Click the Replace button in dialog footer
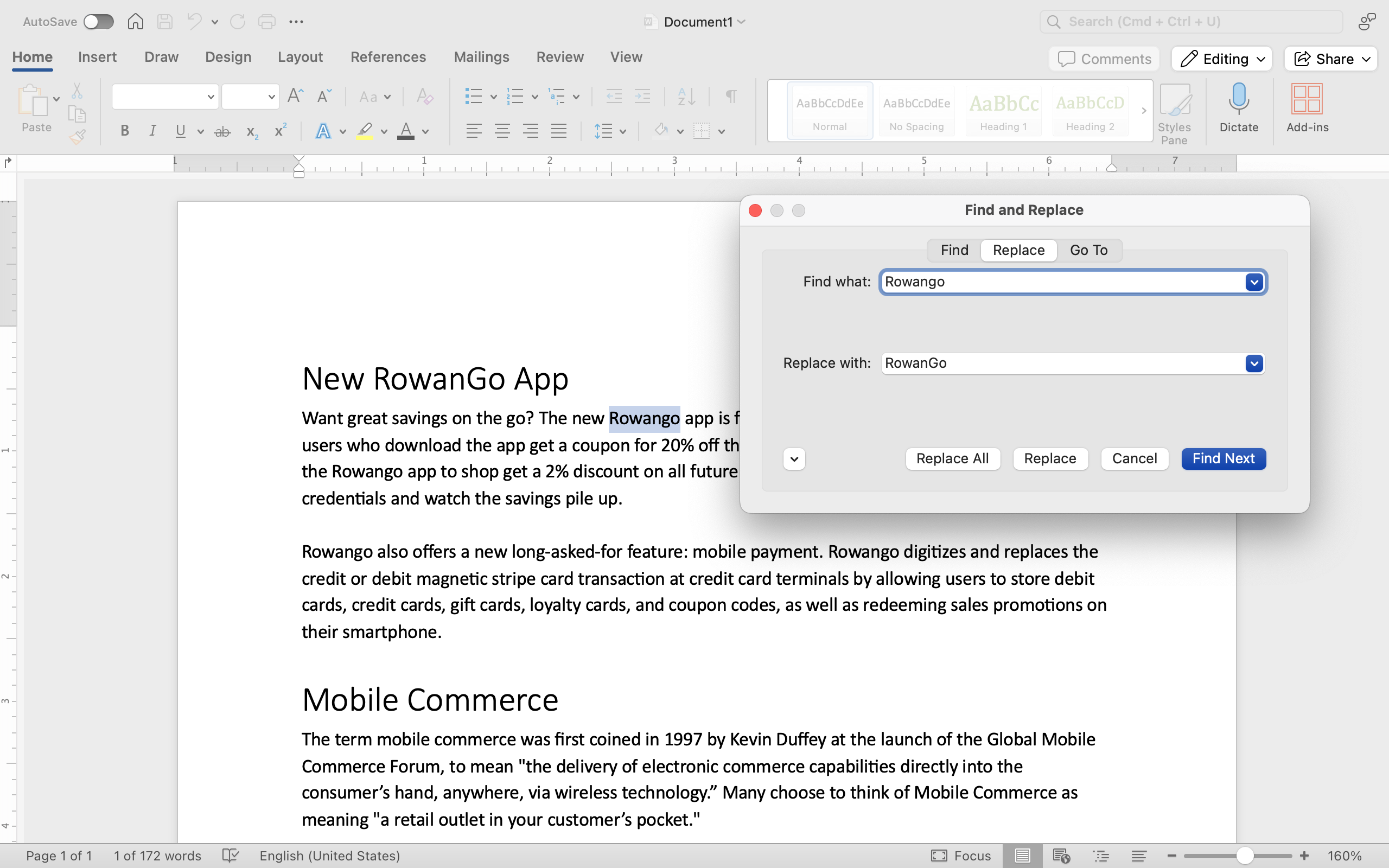 (x=1050, y=459)
